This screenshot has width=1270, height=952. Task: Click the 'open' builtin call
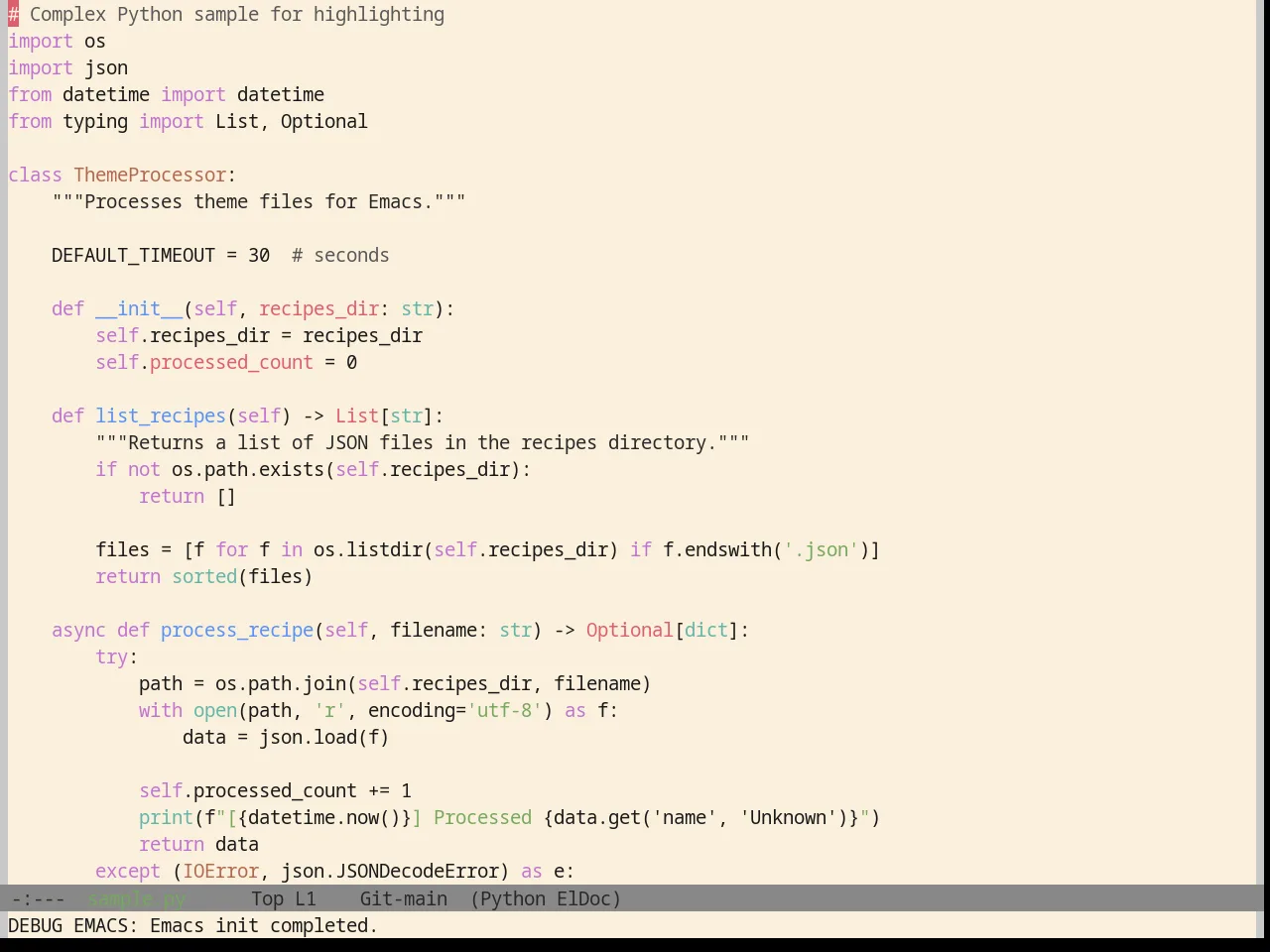(x=215, y=711)
